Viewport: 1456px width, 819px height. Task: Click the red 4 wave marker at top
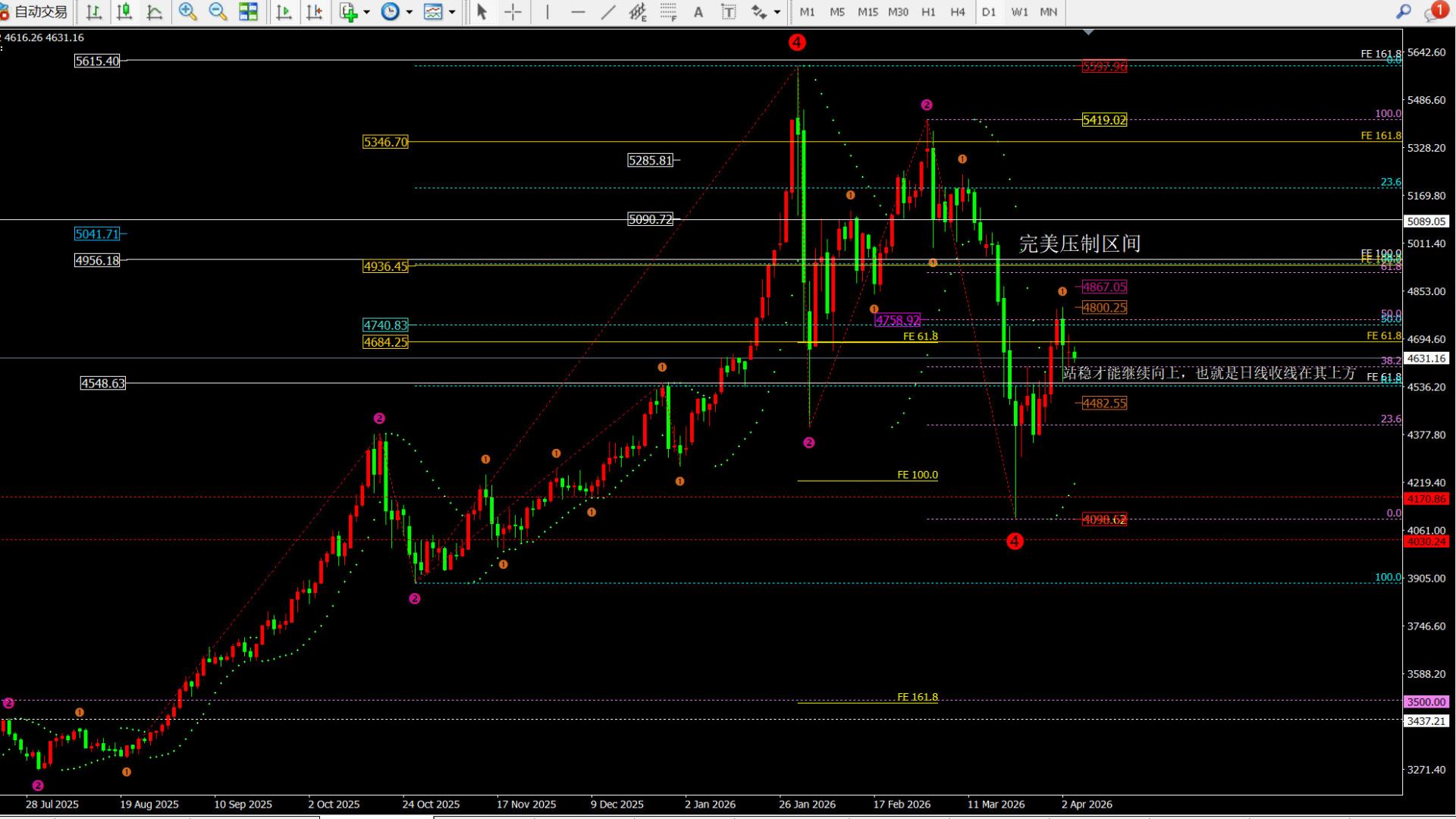(x=796, y=42)
